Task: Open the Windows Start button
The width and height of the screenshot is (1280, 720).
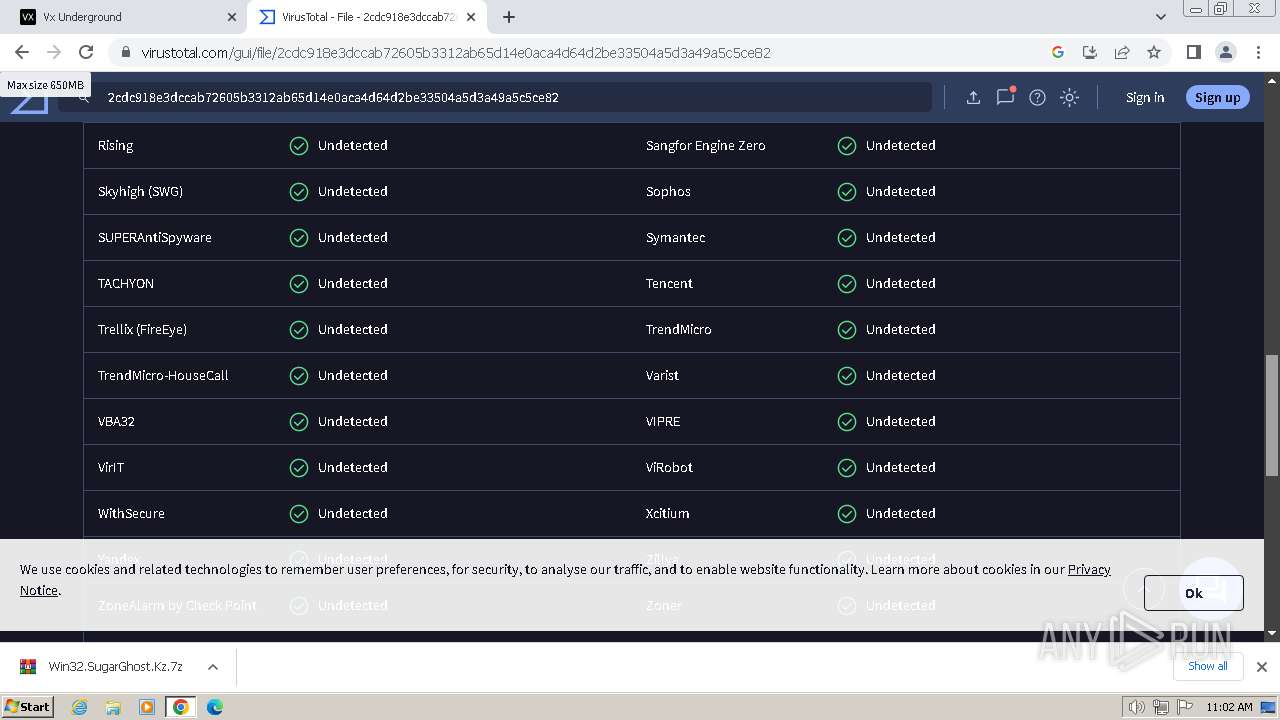Action: click(27, 706)
